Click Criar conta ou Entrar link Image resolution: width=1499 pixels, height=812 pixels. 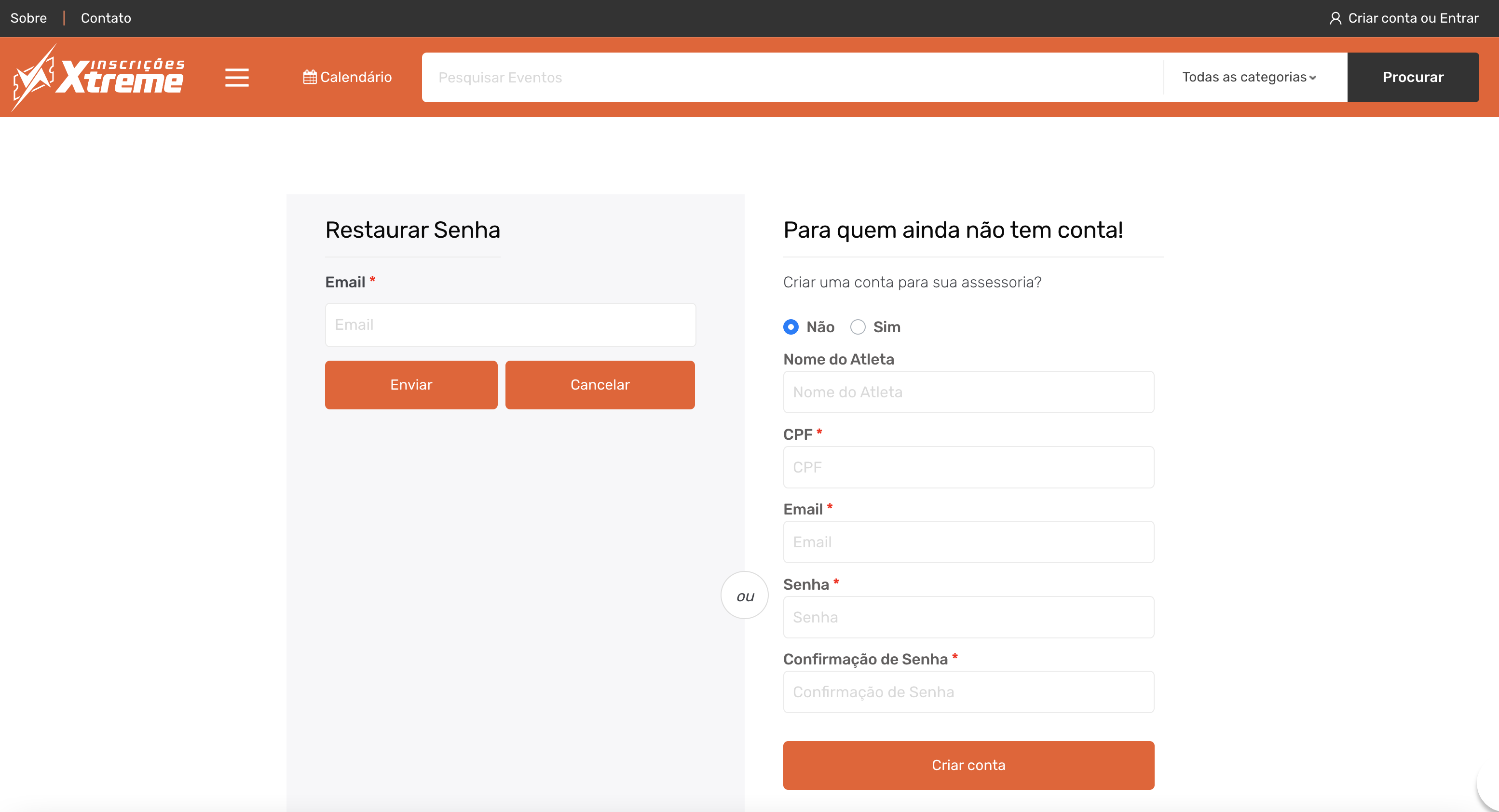tap(1413, 18)
